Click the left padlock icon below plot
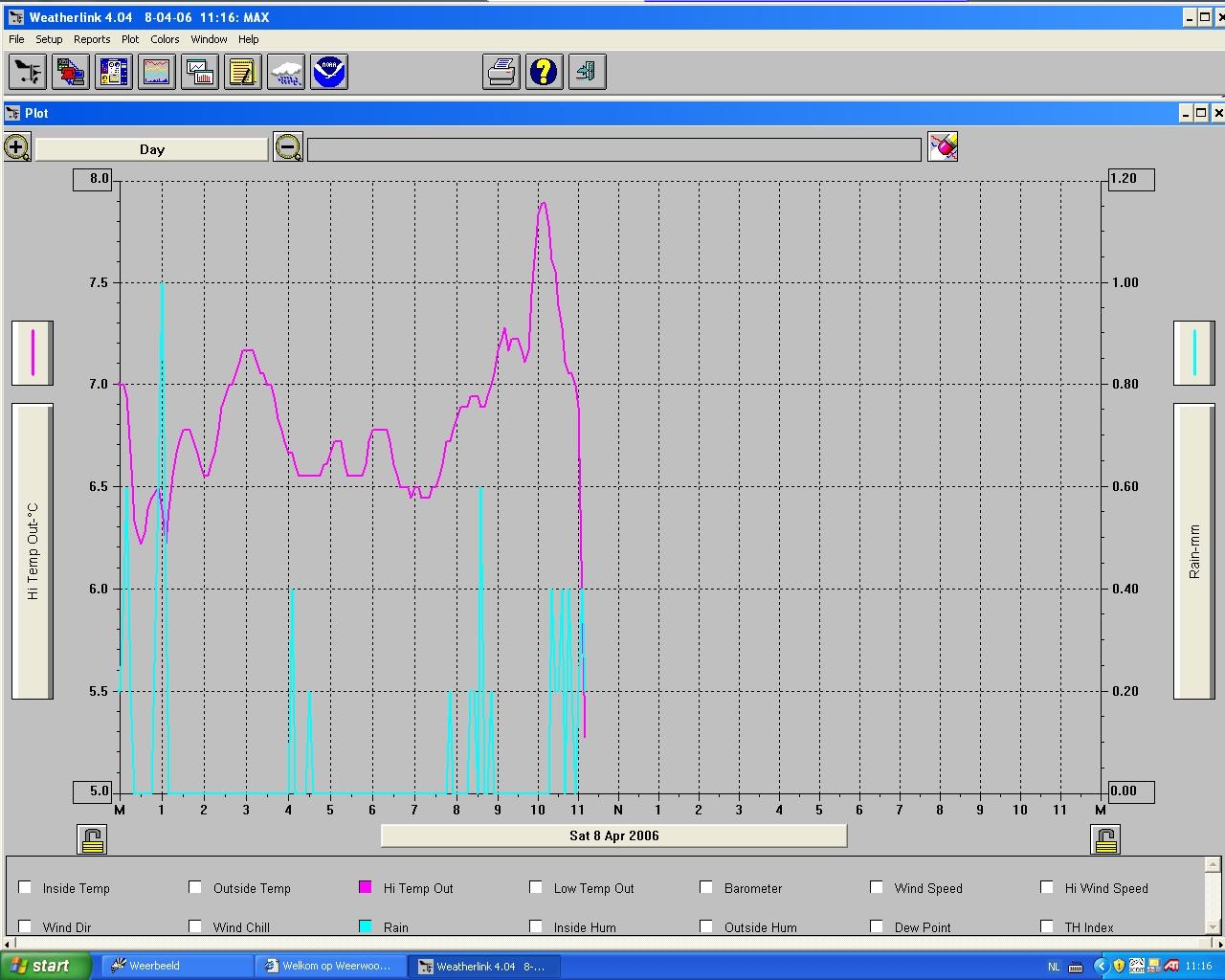This screenshot has height=980, width=1225. (x=92, y=839)
